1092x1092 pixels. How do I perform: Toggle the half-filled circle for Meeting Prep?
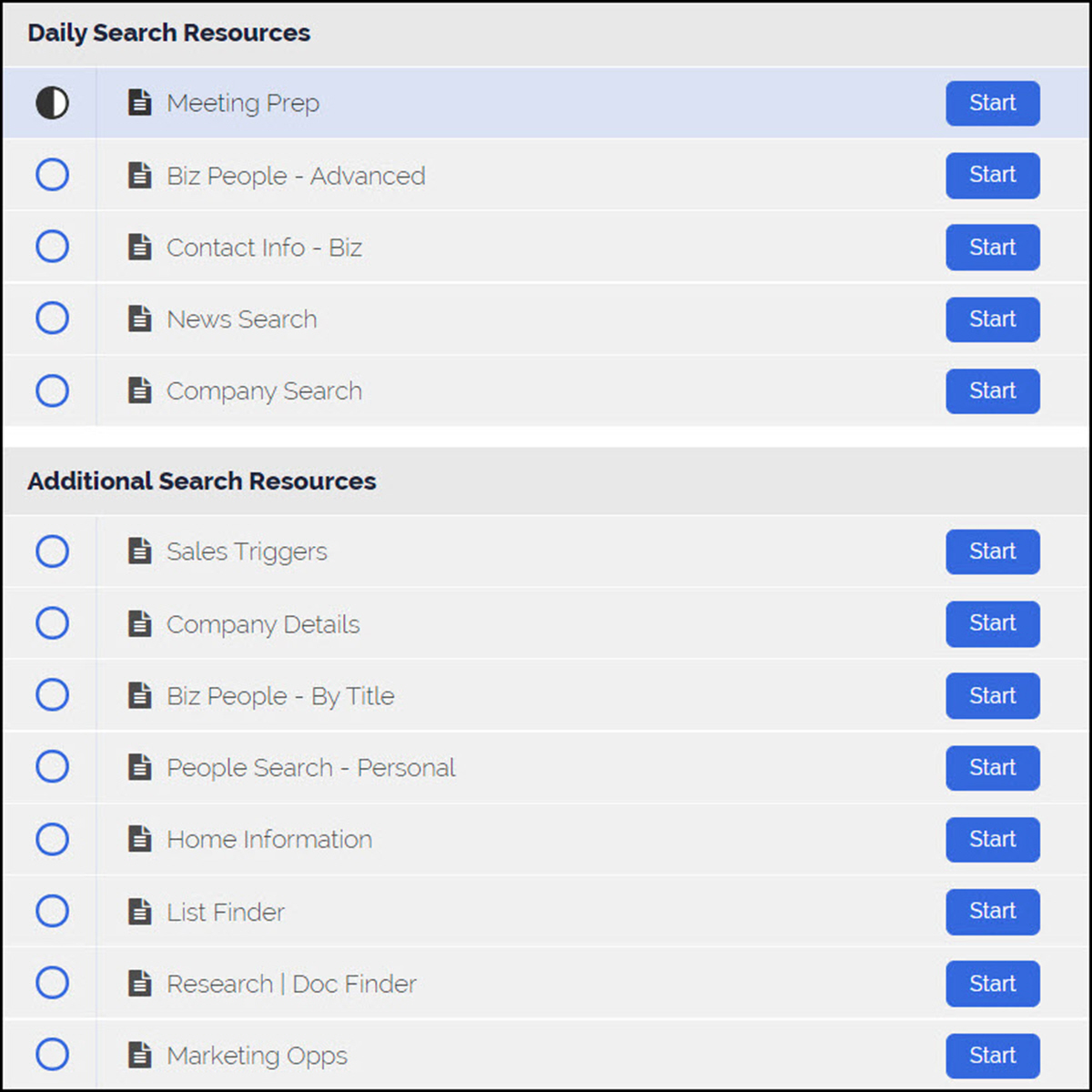tap(52, 103)
